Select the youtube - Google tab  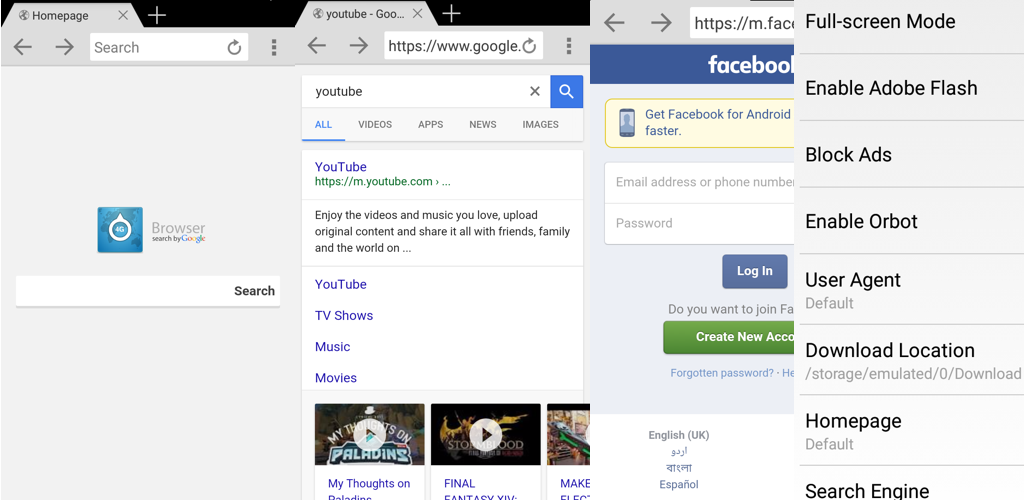(366, 14)
